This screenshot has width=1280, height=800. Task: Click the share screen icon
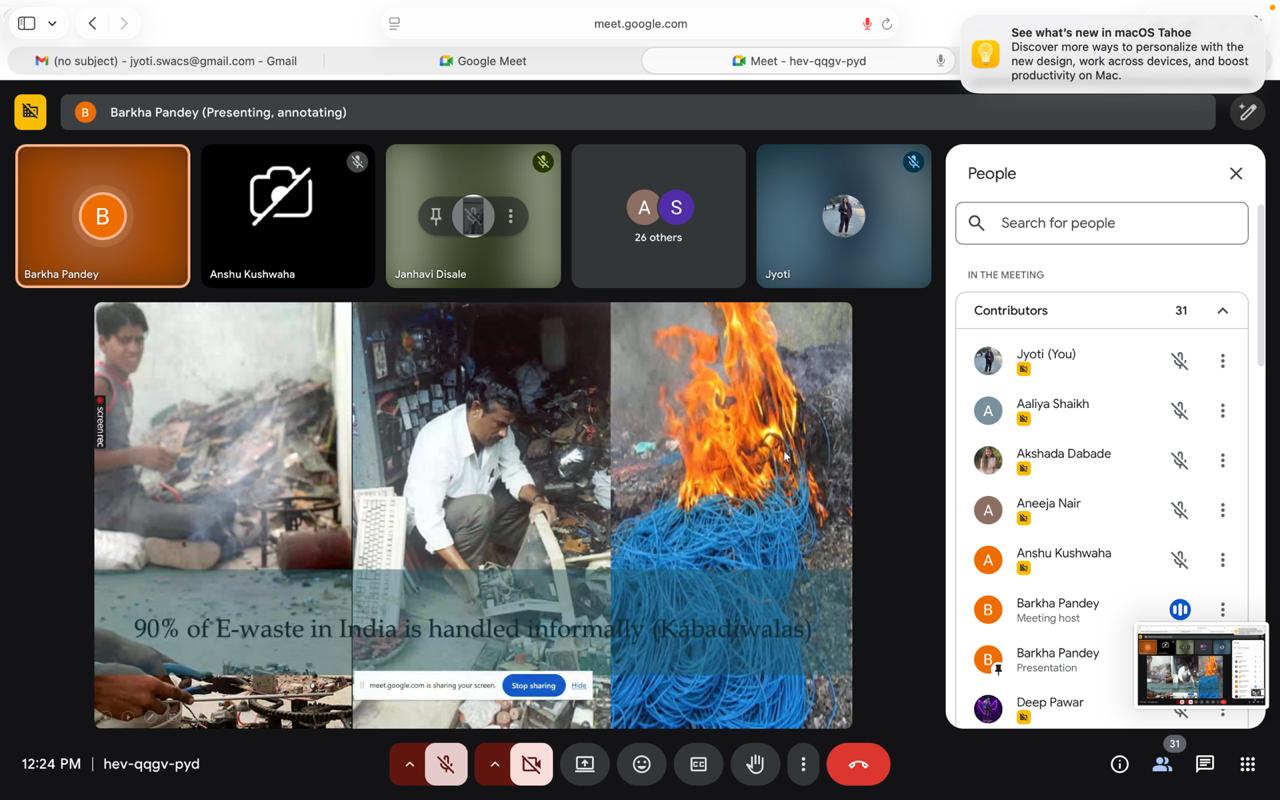(x=585, y=764)
